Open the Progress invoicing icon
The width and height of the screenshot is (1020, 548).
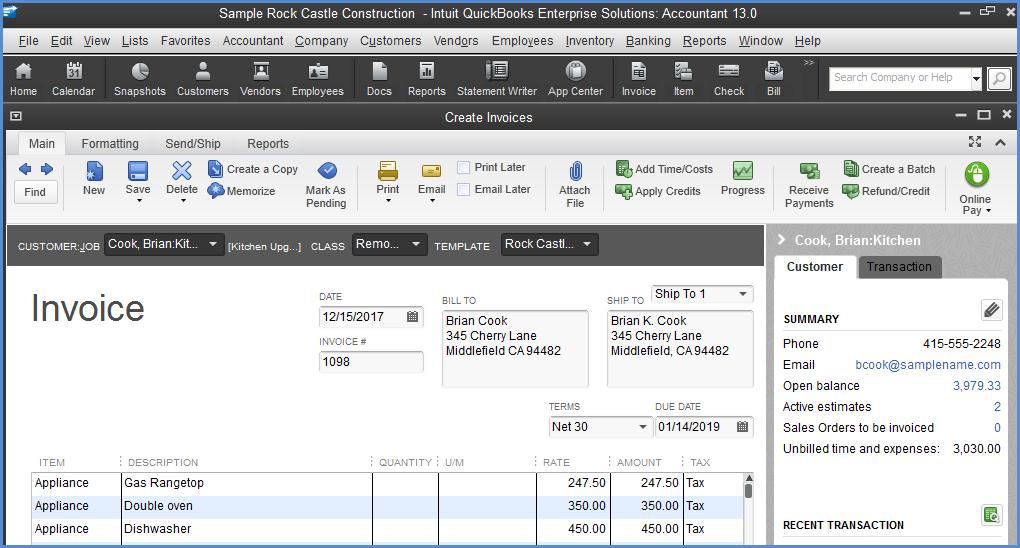point(742,178)
